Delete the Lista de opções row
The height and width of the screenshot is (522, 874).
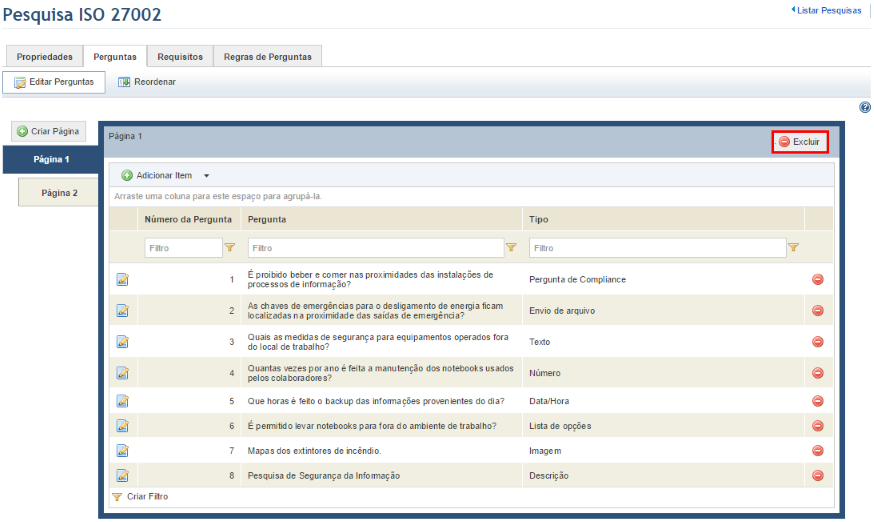(x=818, y=426)
